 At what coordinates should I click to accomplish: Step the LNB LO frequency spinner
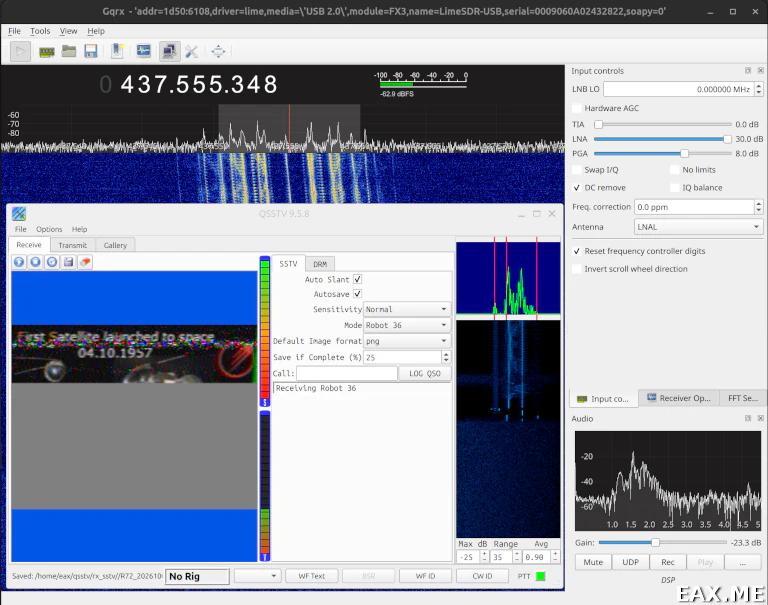click(759, 89)
